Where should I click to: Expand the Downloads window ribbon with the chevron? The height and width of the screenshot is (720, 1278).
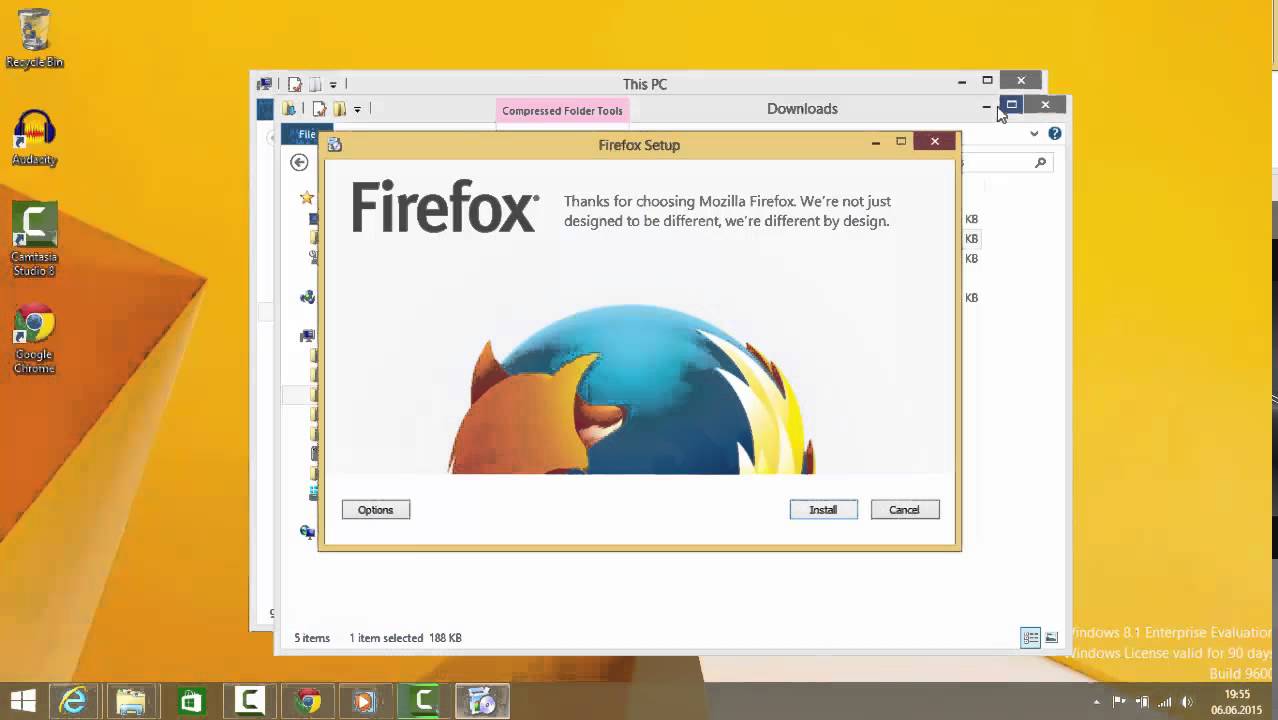[1034, 133]
